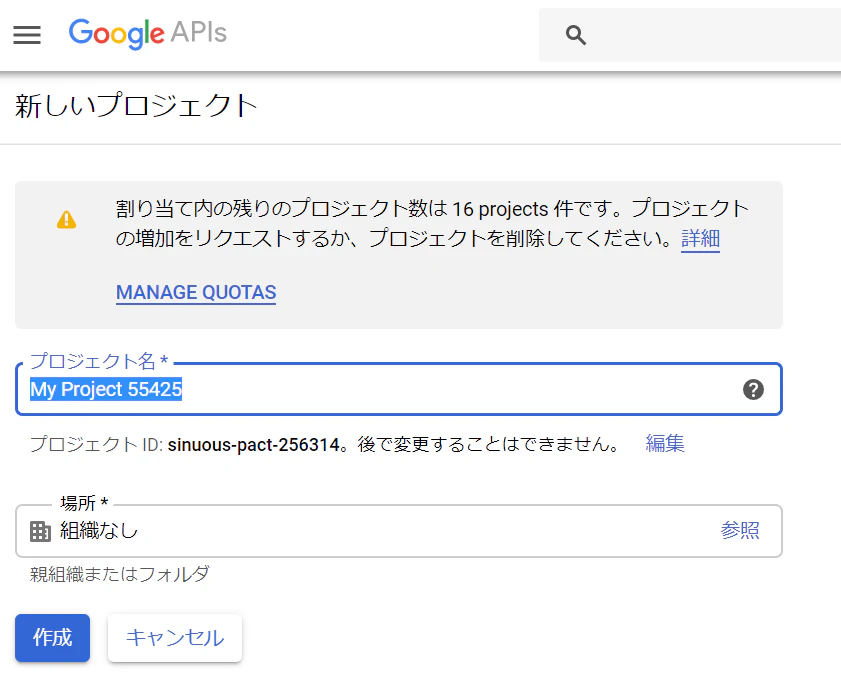841x677 pixels.
Task: Click the Google APIs logo
Action: pyautogui.click(x=147, y=34)
